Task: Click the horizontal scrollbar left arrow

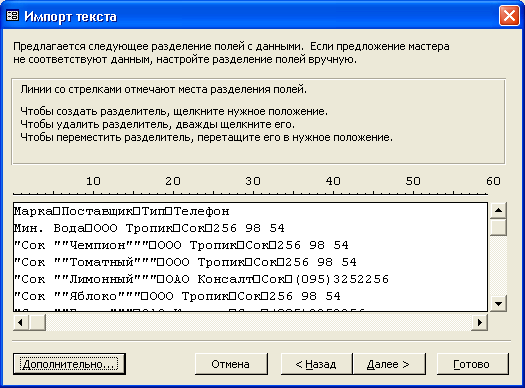Action: [x=21, y=322]
